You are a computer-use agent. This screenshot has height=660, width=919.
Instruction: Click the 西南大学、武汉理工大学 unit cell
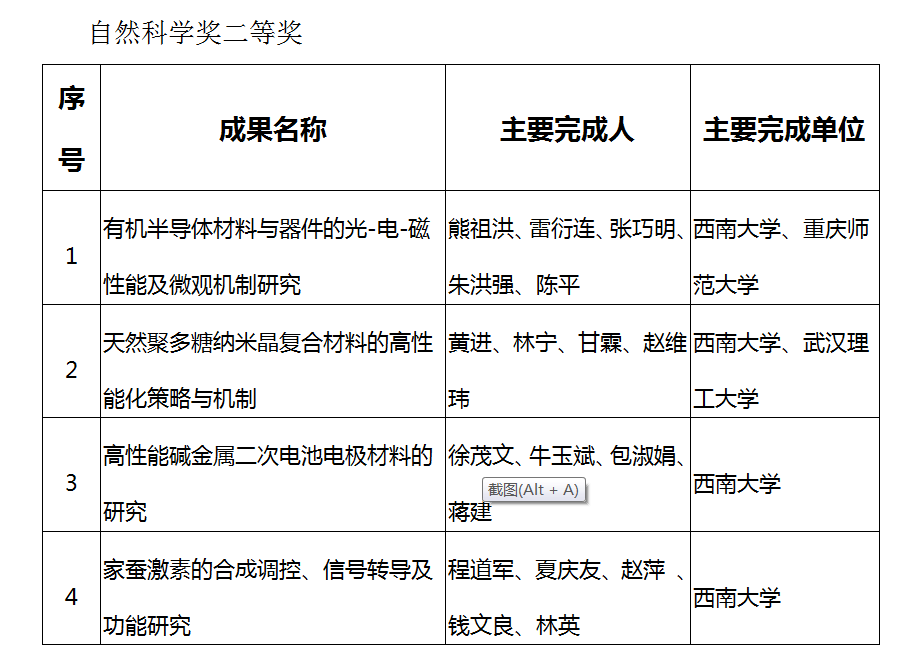[x=782, y=370]
